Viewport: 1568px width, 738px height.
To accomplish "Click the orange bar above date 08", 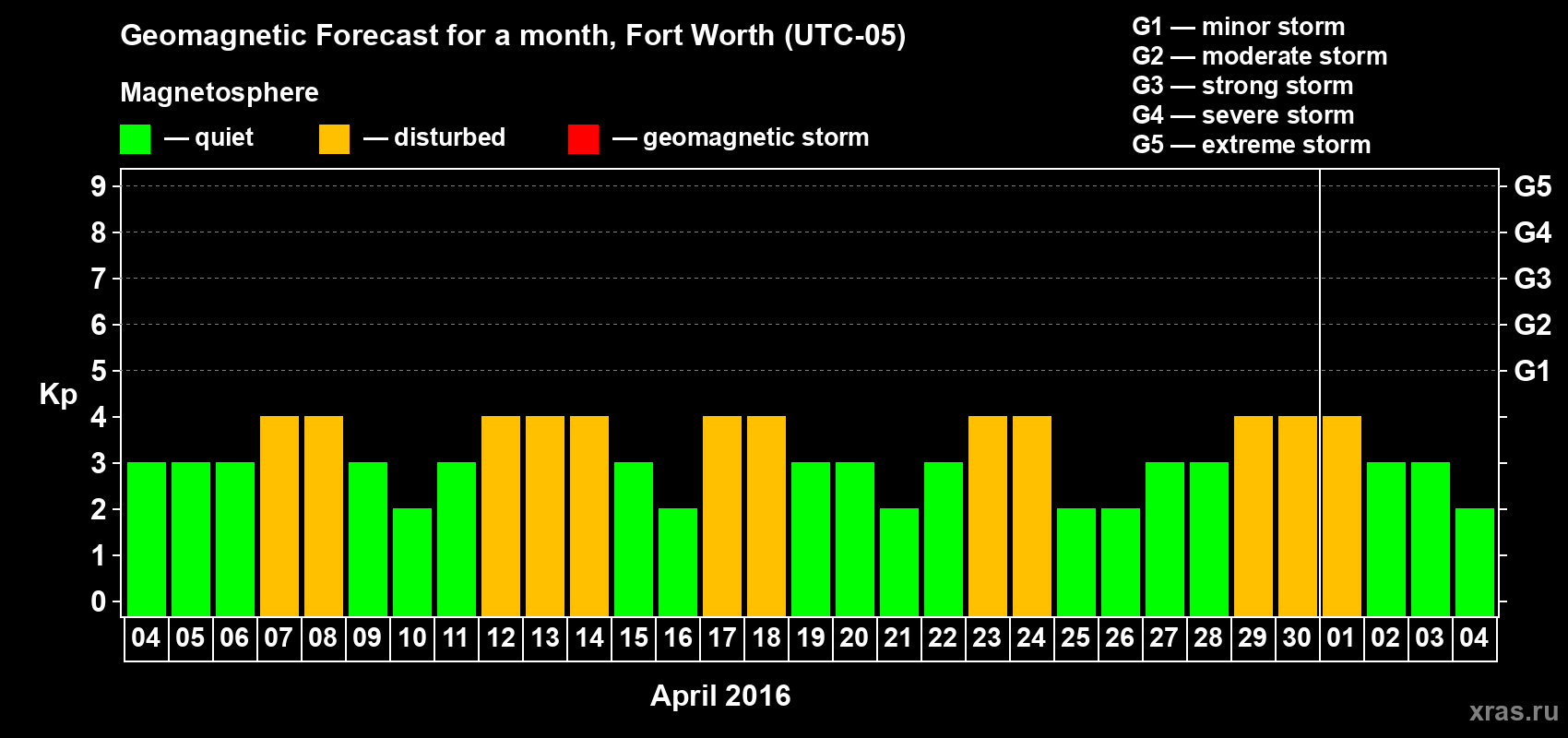I will [324, 516].
